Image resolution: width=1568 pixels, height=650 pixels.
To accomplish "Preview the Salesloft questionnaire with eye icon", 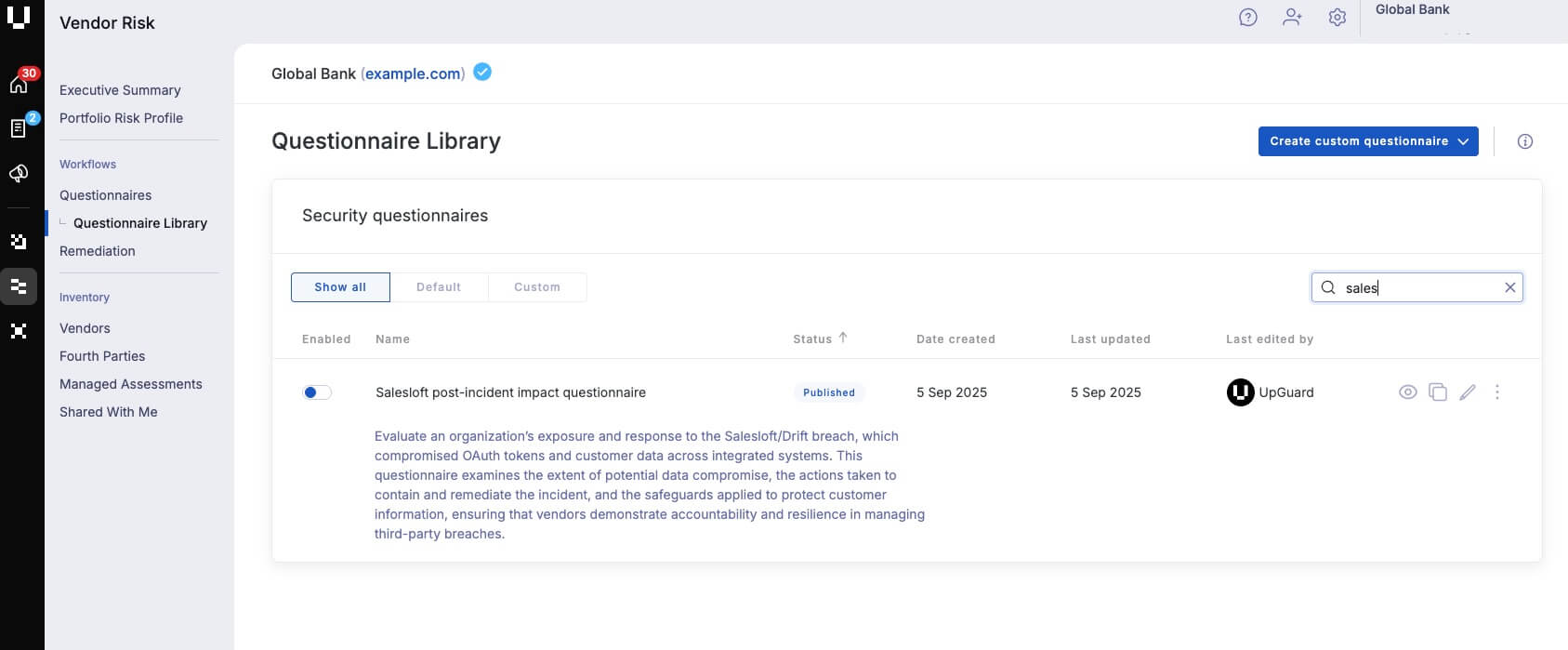I will 1408,392.
